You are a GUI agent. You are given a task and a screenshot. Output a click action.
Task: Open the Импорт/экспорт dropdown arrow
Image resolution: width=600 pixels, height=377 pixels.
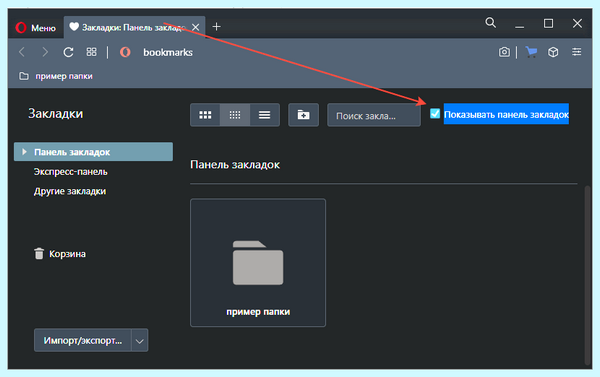140,340
